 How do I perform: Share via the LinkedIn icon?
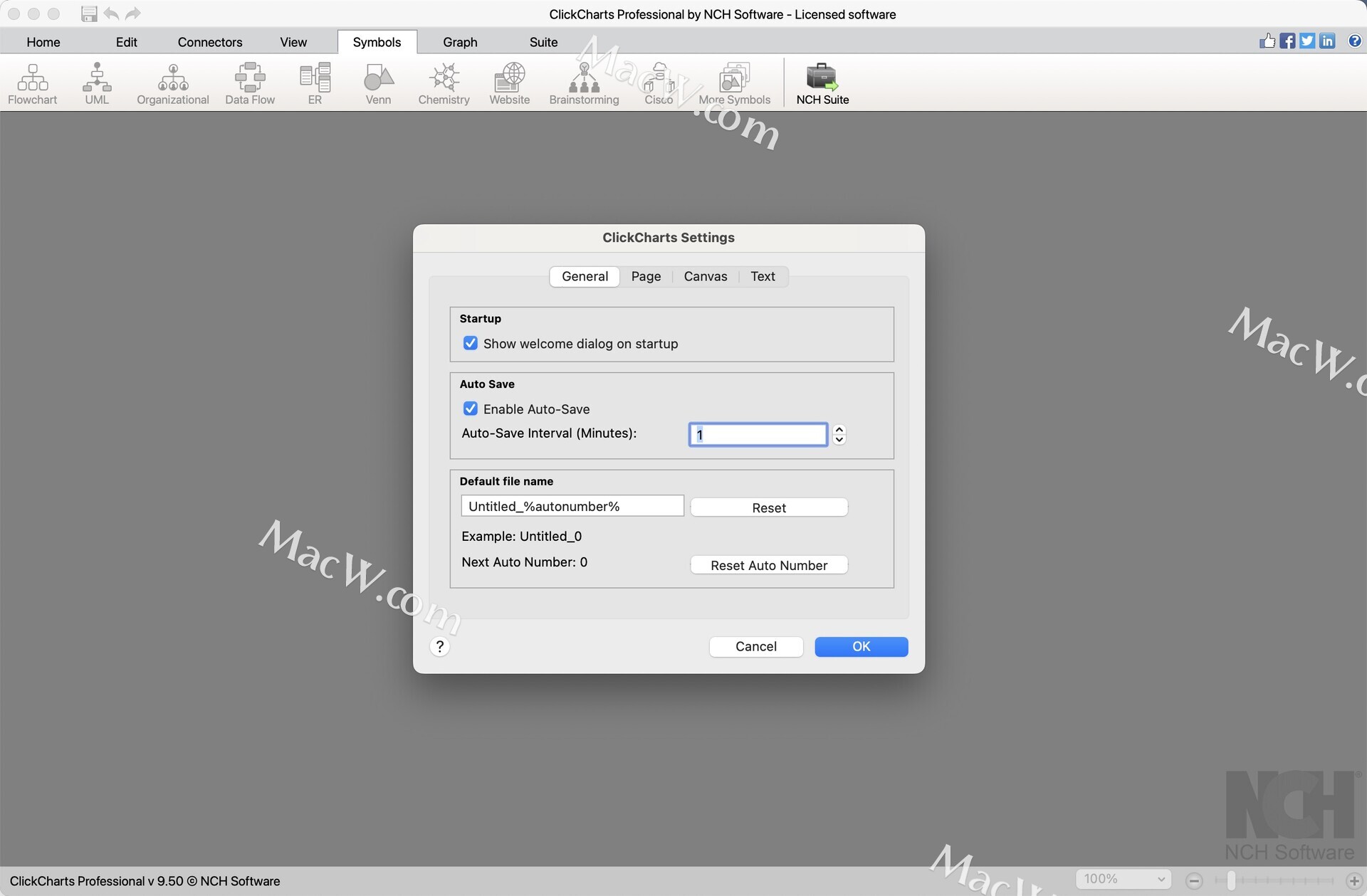(1327, 41)
